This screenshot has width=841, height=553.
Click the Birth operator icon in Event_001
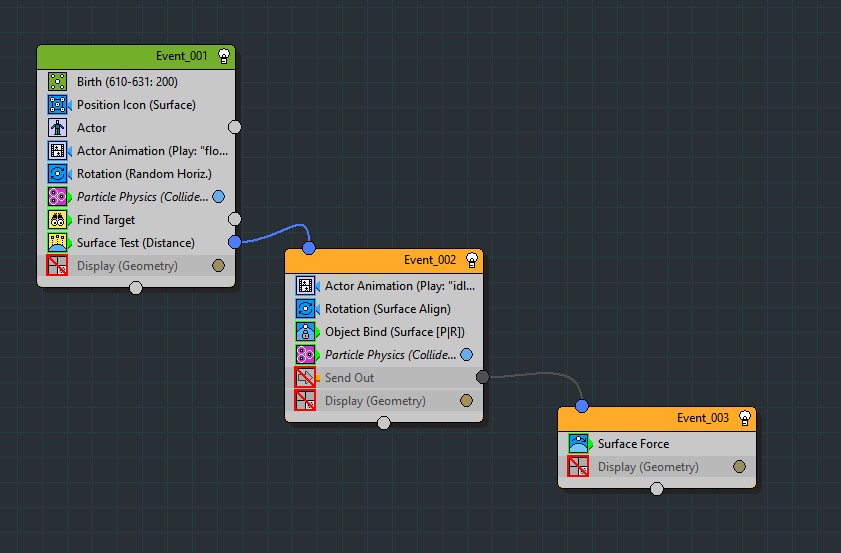click(x=58, y=82)
